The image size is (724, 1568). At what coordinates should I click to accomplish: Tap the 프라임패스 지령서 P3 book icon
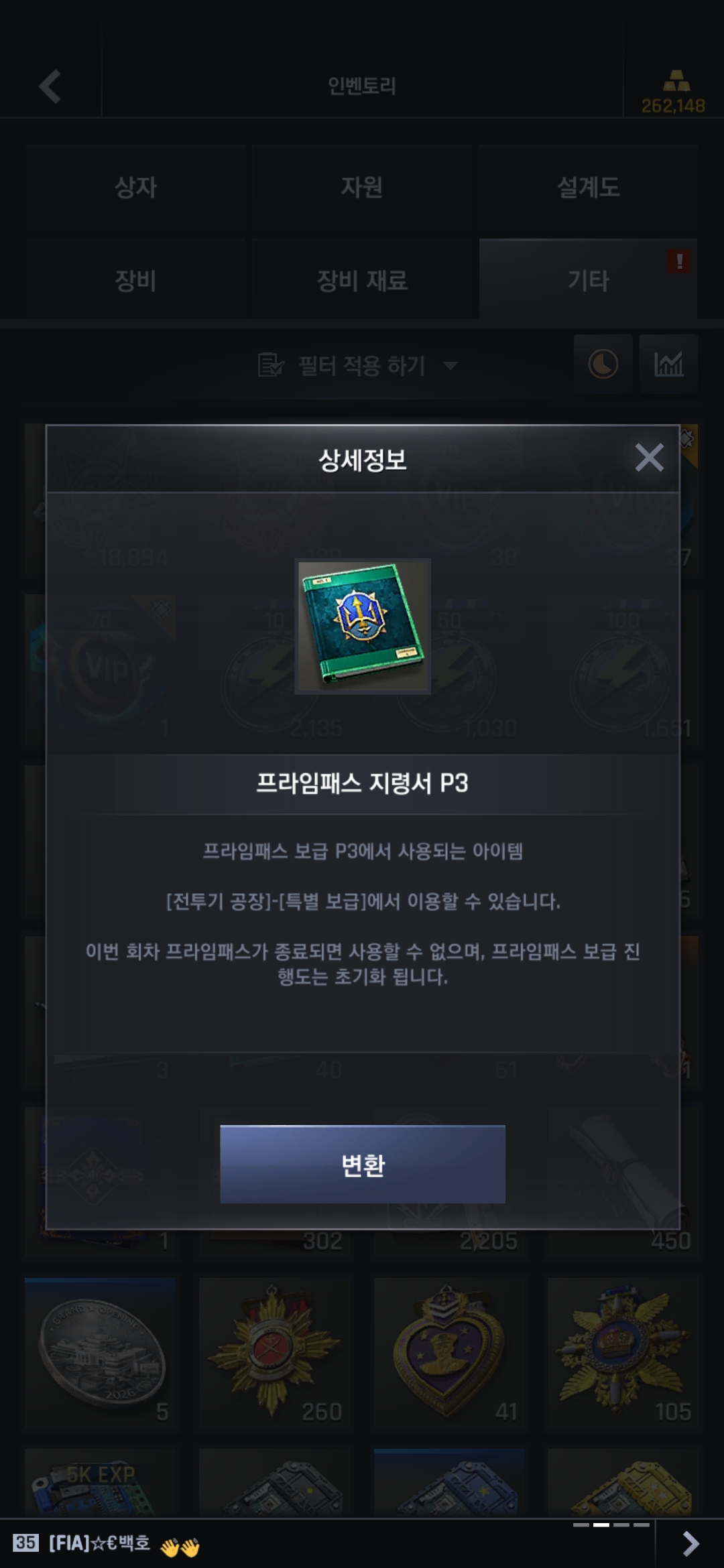(363, 626)
